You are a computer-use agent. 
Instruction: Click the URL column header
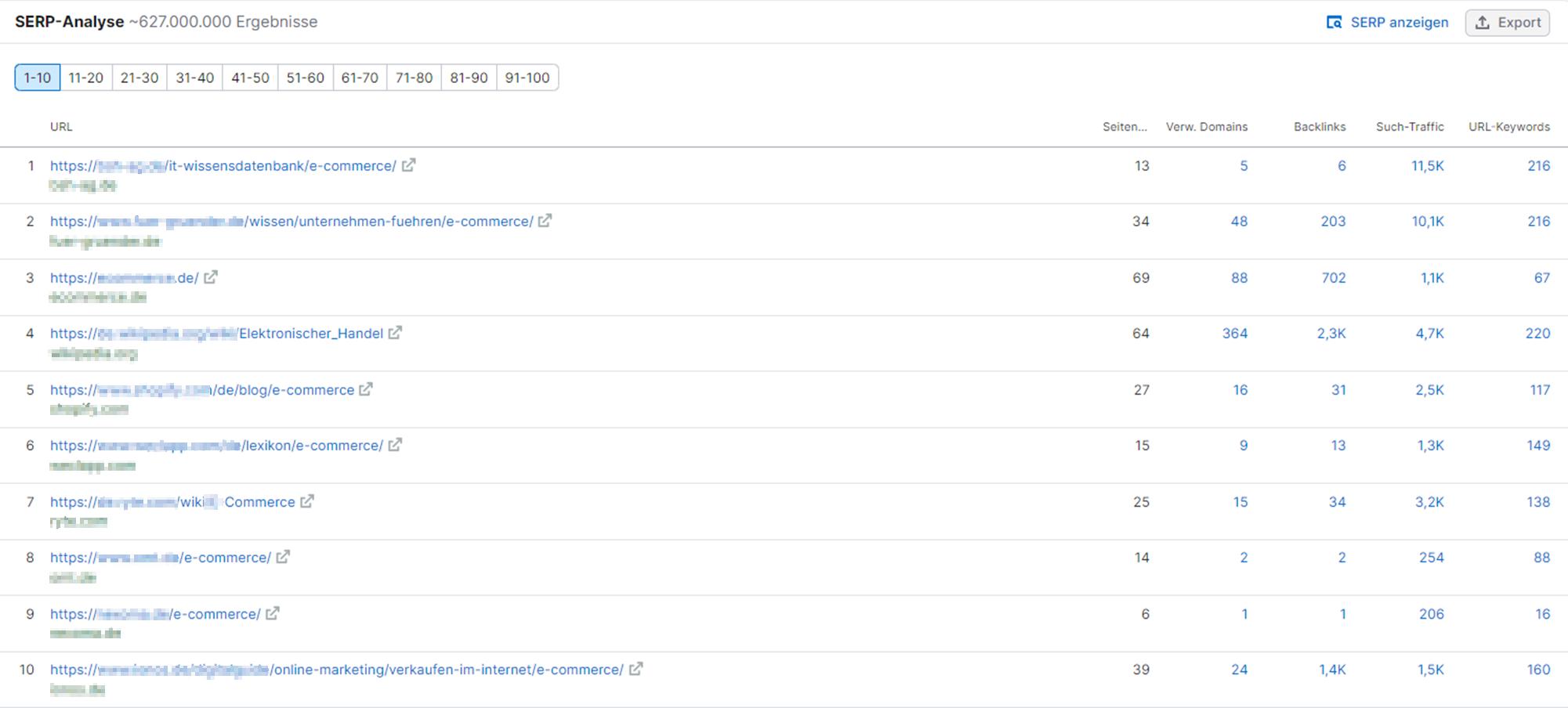pos(61,126)
